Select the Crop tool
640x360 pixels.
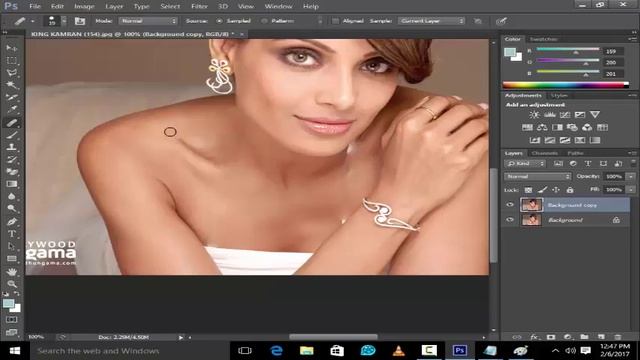coord(12,97)
